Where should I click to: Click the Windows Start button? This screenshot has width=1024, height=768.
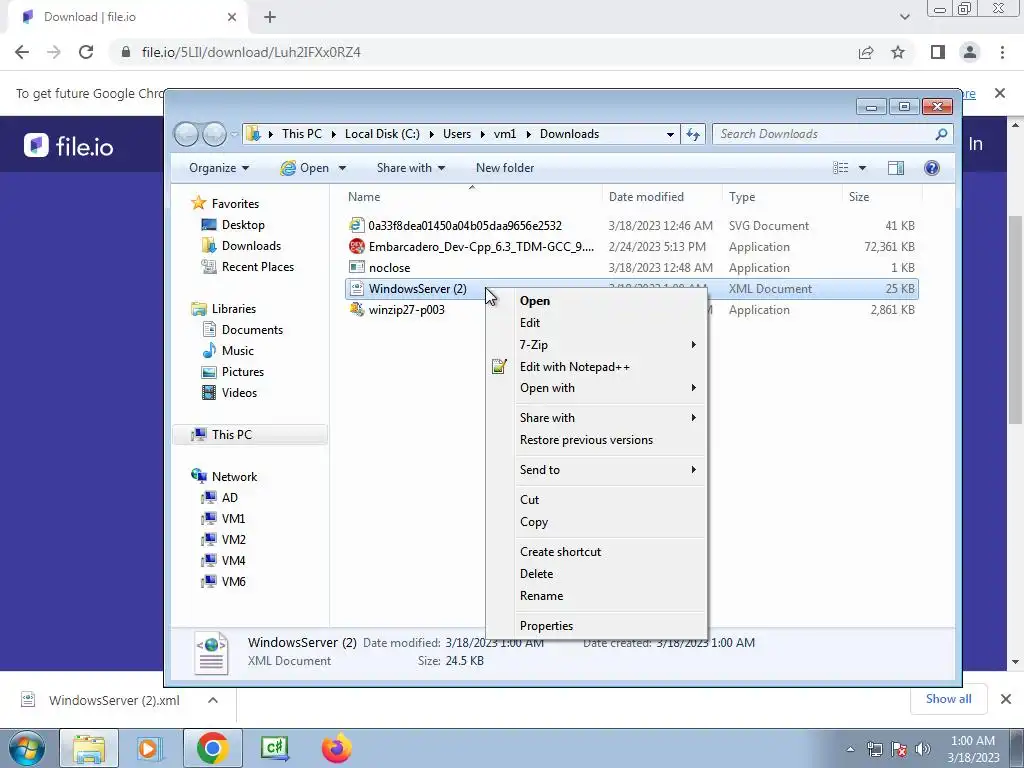coord(26,748)
